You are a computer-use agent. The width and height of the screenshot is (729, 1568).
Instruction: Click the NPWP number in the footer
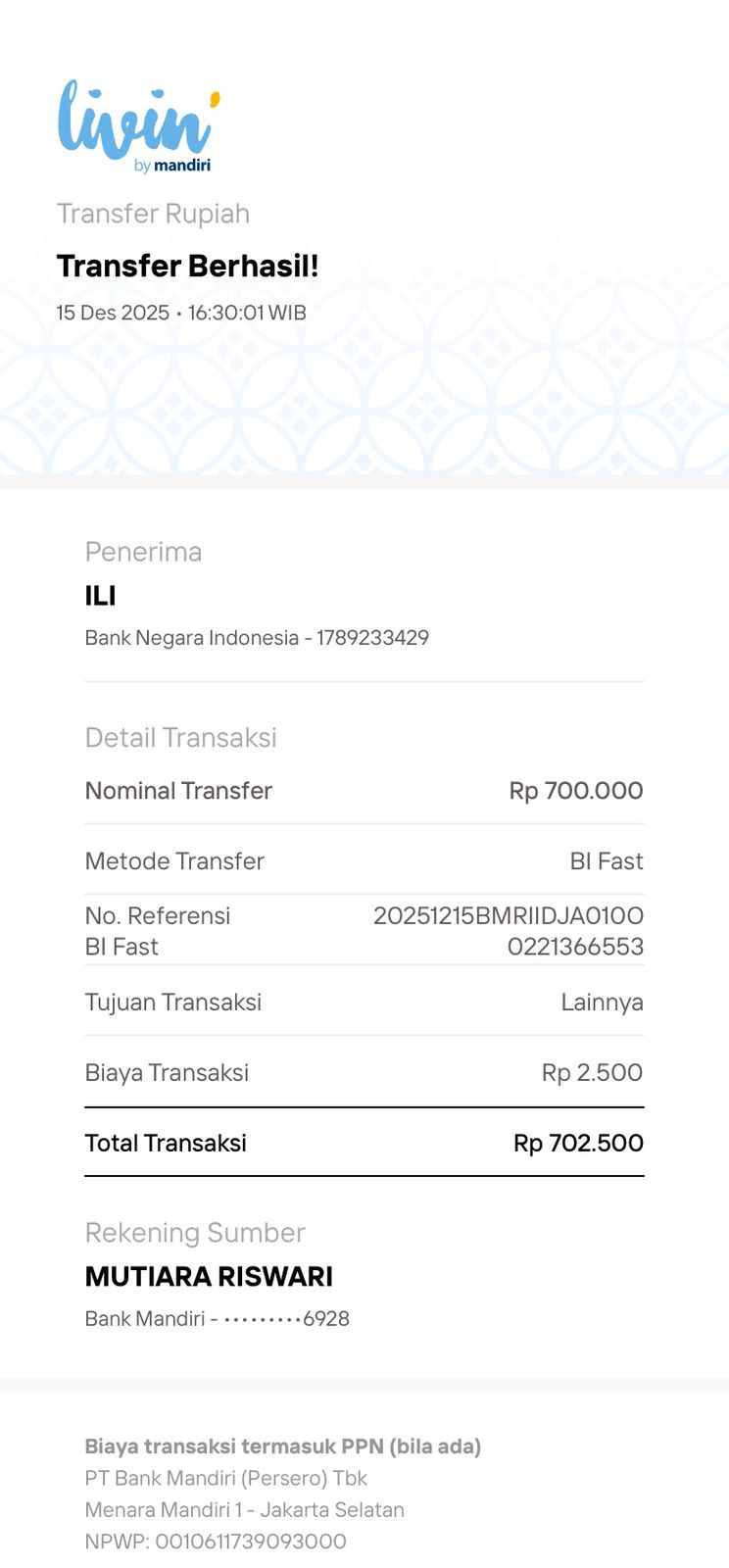click(x=250, y=1542)
